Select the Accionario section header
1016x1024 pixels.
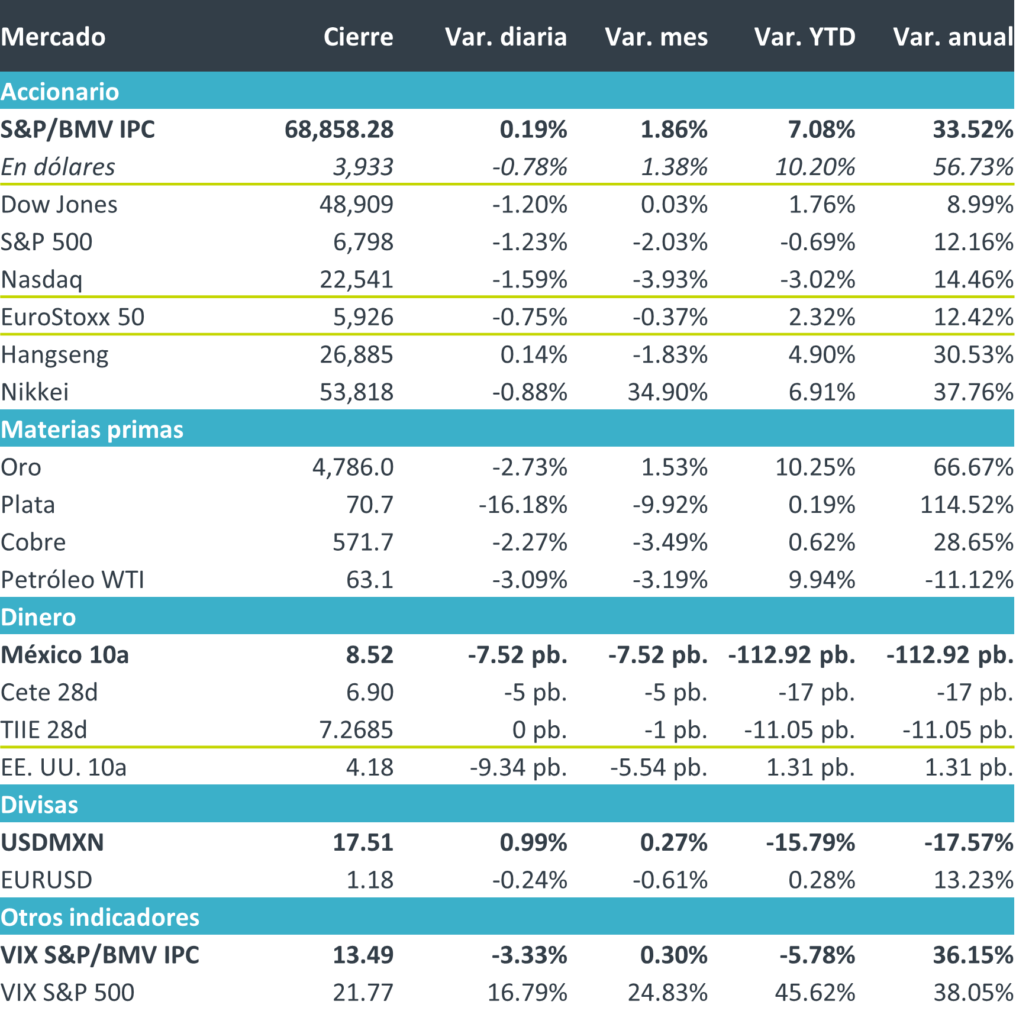click(60, 92)
